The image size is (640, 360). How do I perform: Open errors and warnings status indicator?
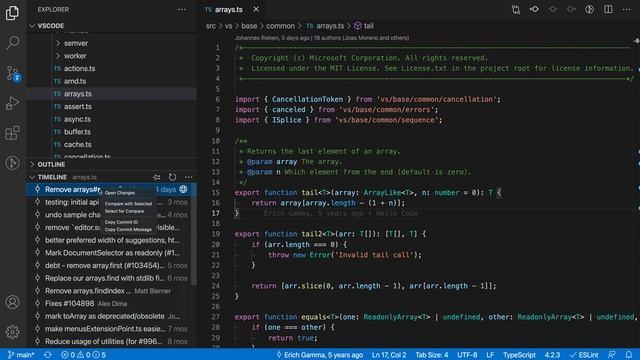pyautogui.click(x=83, y=355)
